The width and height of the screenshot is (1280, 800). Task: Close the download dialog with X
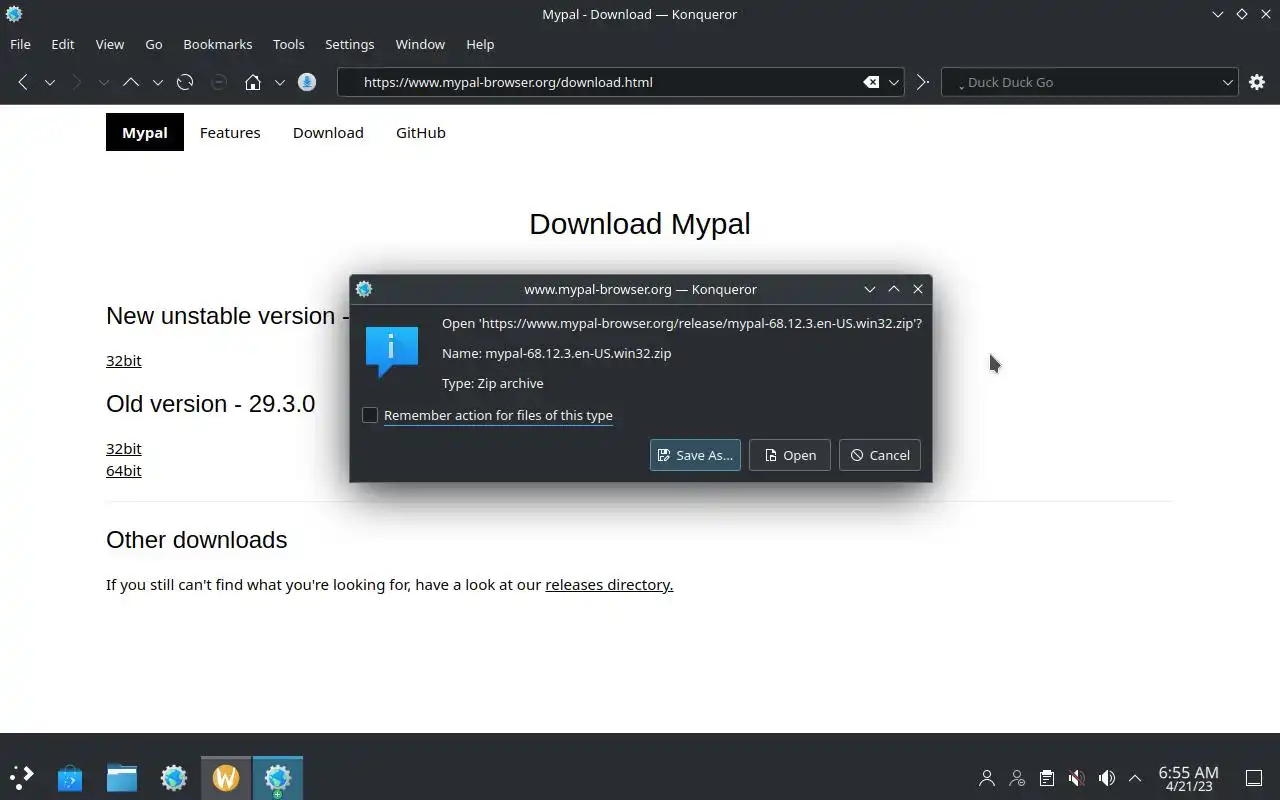[x=918, y=289]
